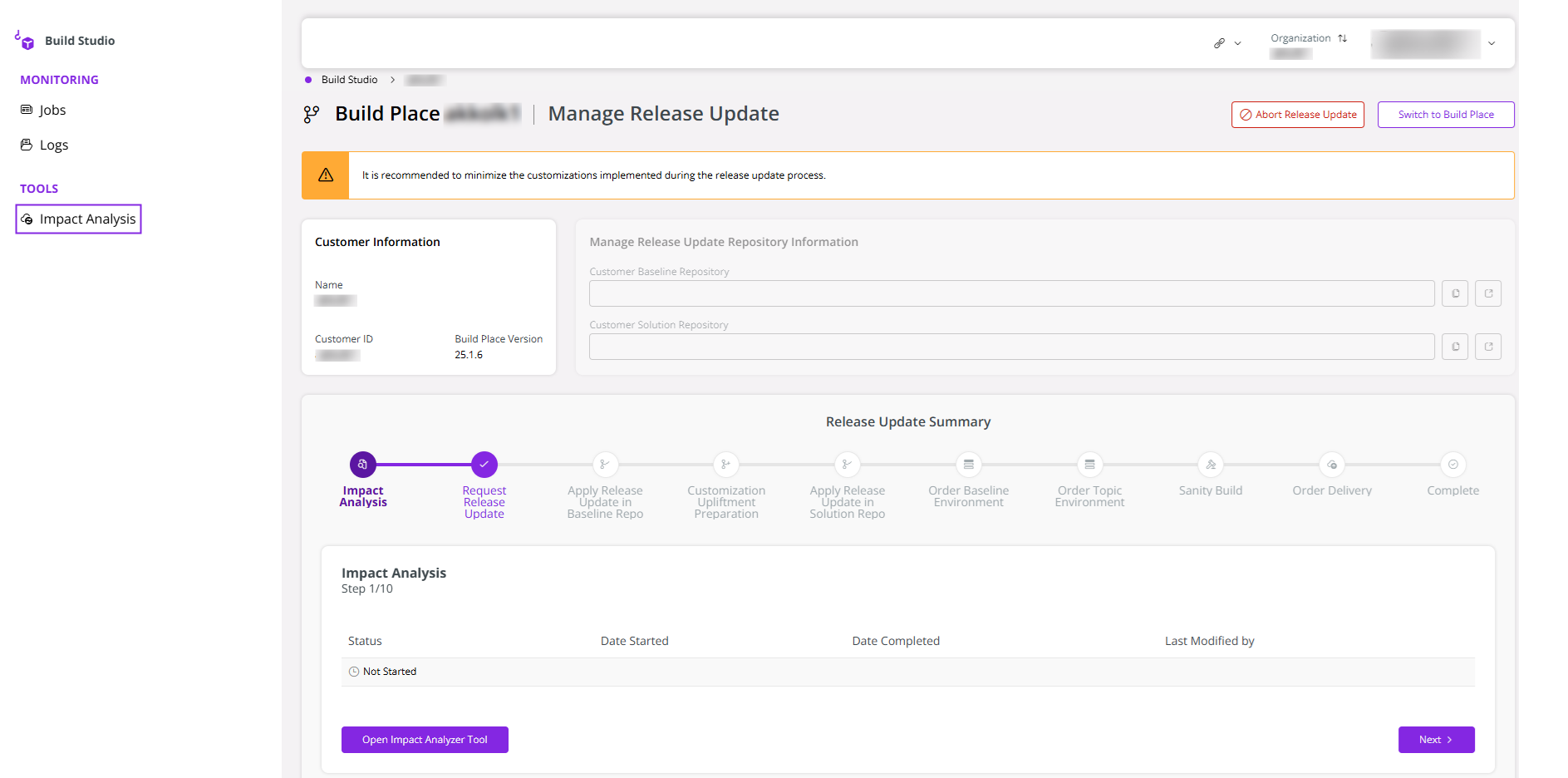This screenshot has height=778, width=1568.
Task: Click the warning triangle icon on the banner
Action: pyautogui.click(x=325, y=175)
